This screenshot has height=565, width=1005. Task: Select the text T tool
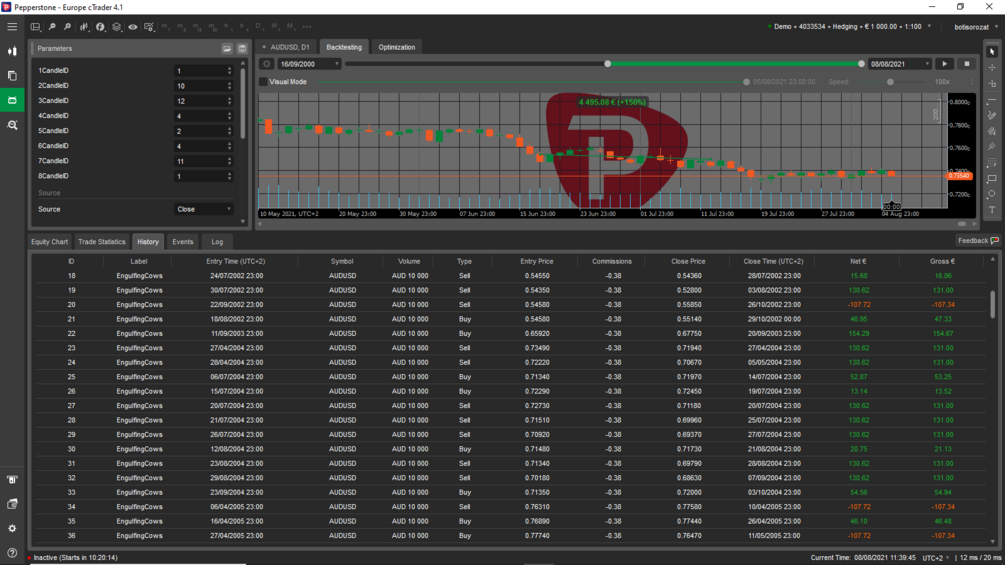[992, 210]
